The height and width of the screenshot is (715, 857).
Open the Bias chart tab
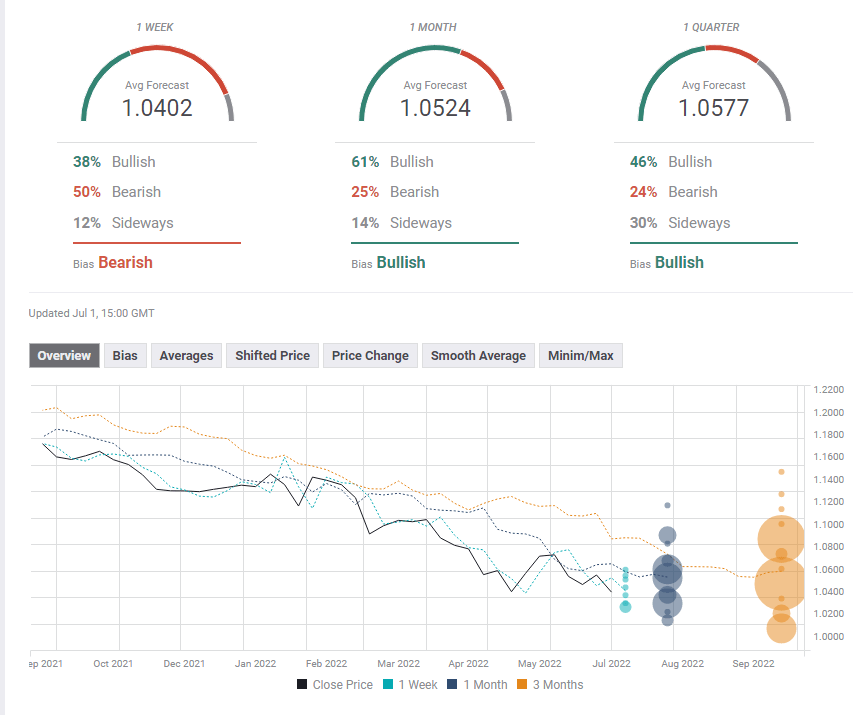coord(125,355)
